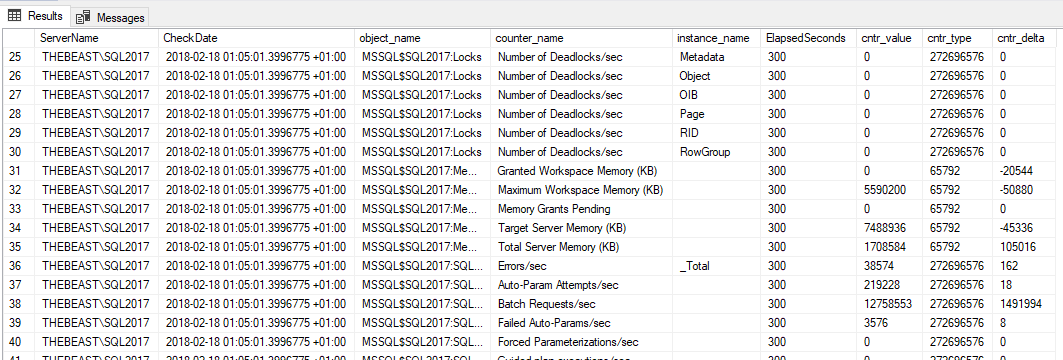1063x360 pixels.
Task: Click the 'Auto-Param Attempts/sec' cell
Action: (582, 285)
